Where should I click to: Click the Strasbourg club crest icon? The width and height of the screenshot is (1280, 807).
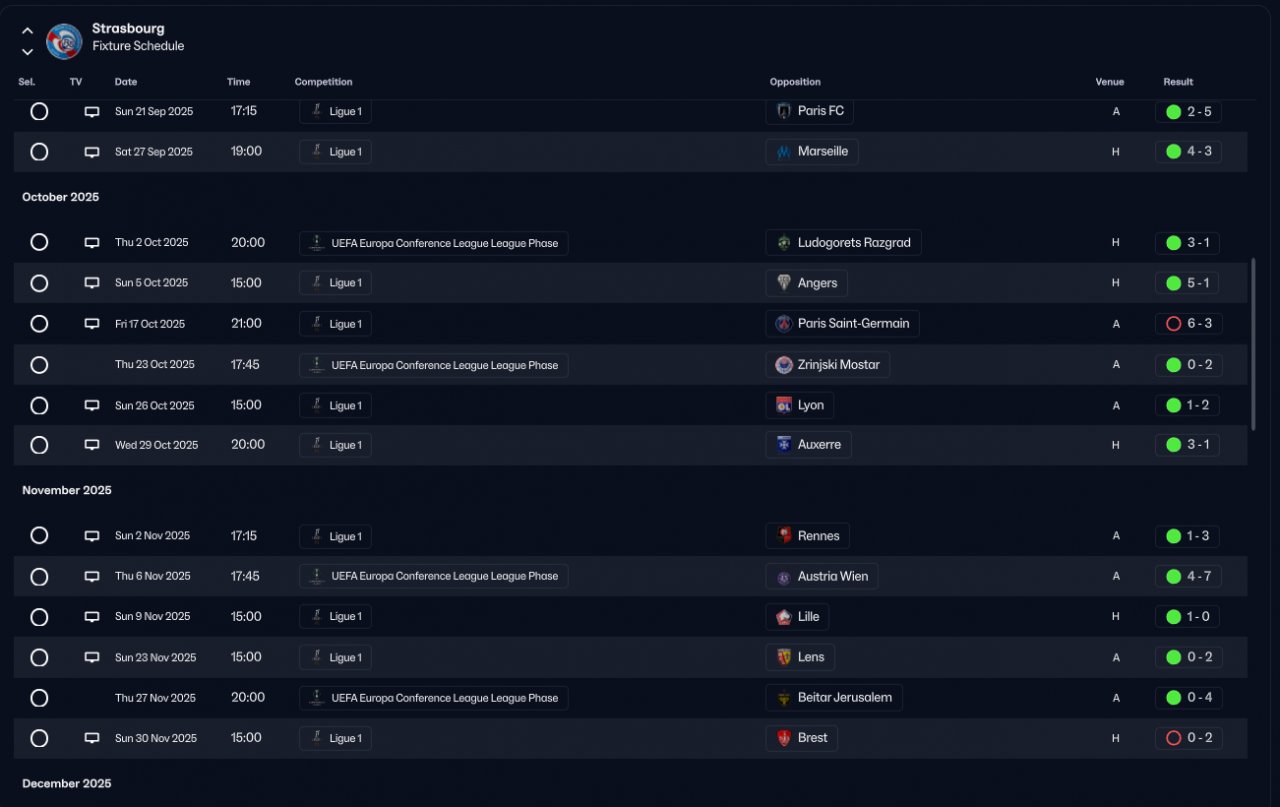[64, 41]
